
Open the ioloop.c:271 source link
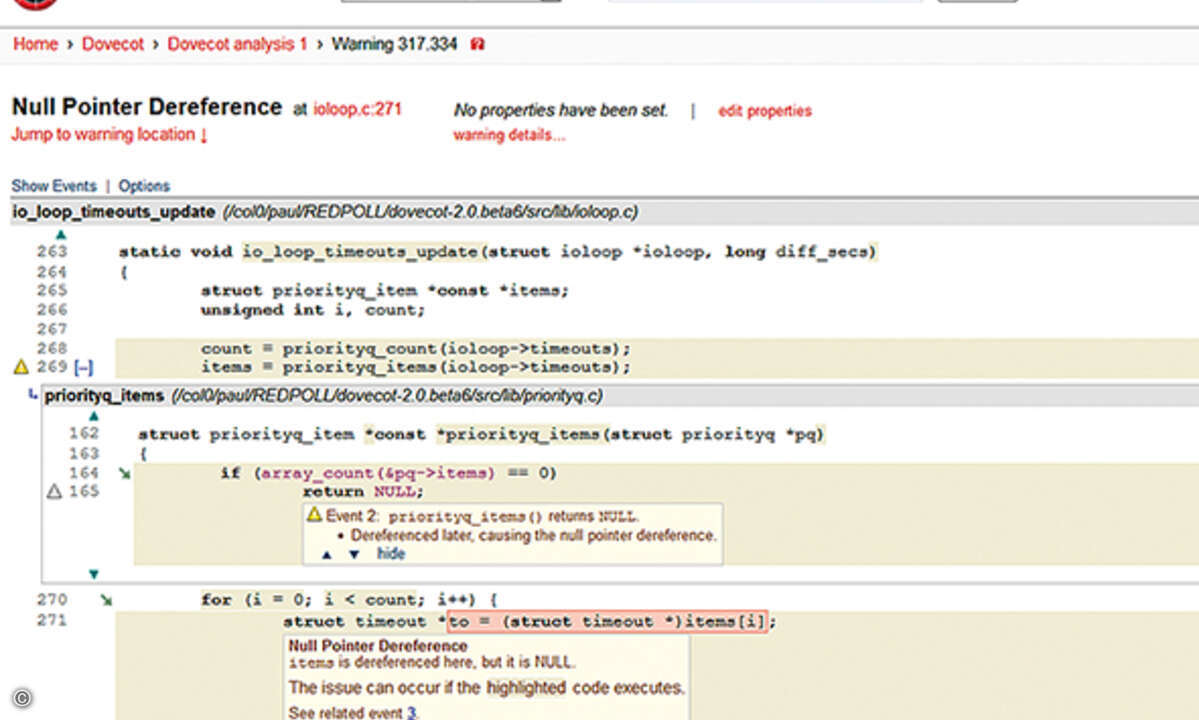pos(357,109)
